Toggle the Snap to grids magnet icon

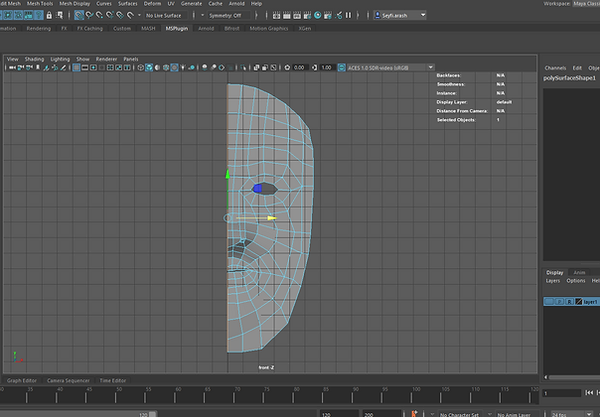pos(79,15)
